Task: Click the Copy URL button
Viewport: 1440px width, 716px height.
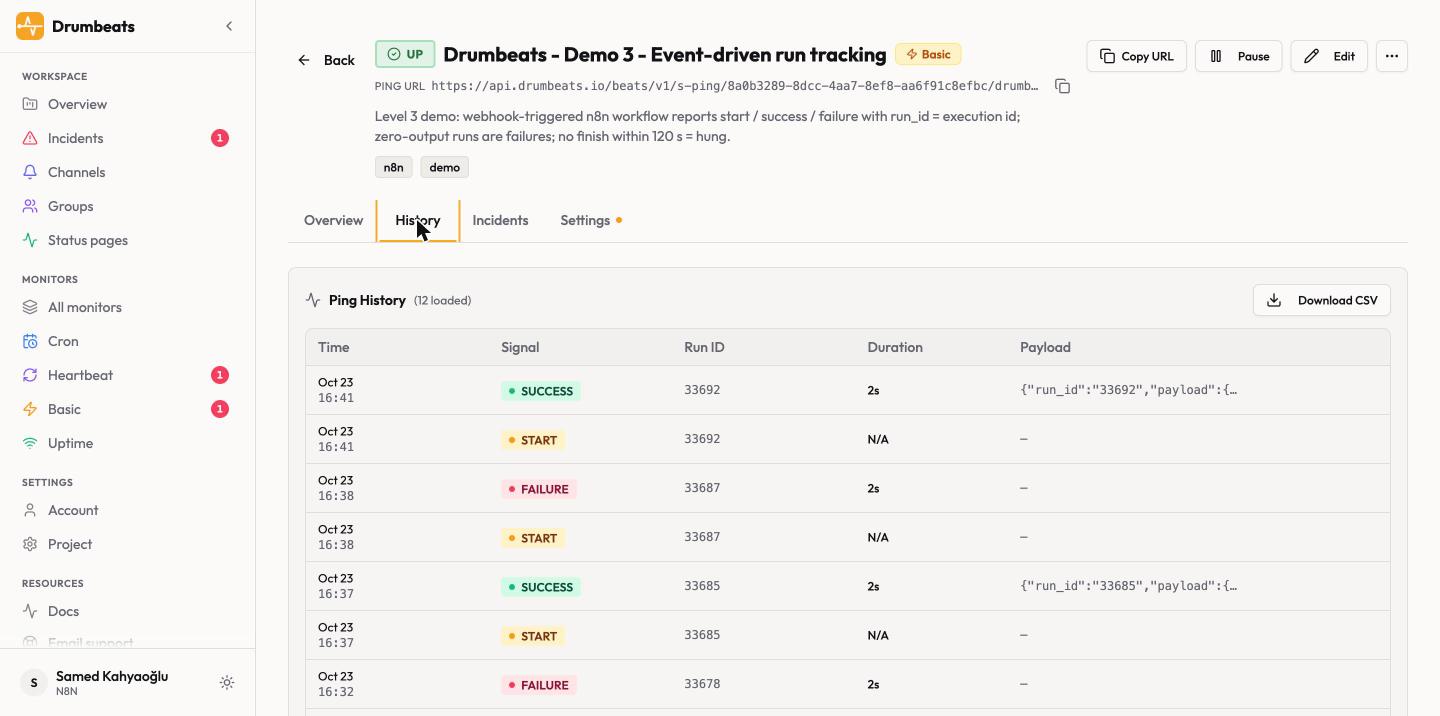Action: 1137,56
